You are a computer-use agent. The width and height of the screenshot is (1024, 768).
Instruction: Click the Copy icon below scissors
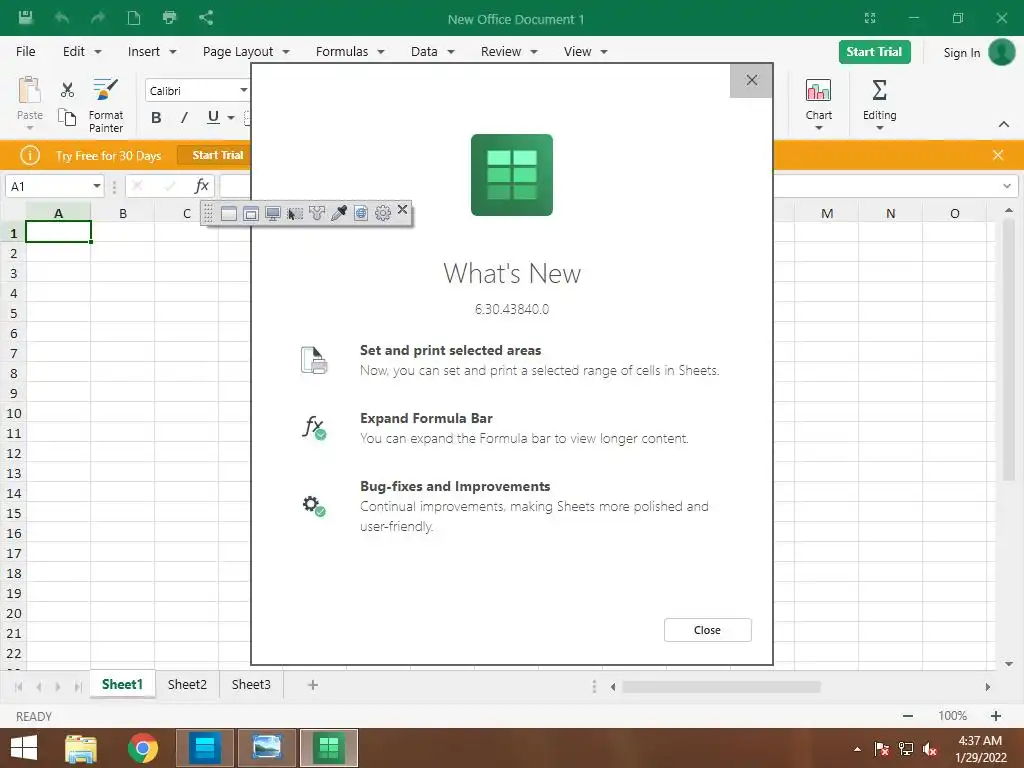(x=67, y=118)
